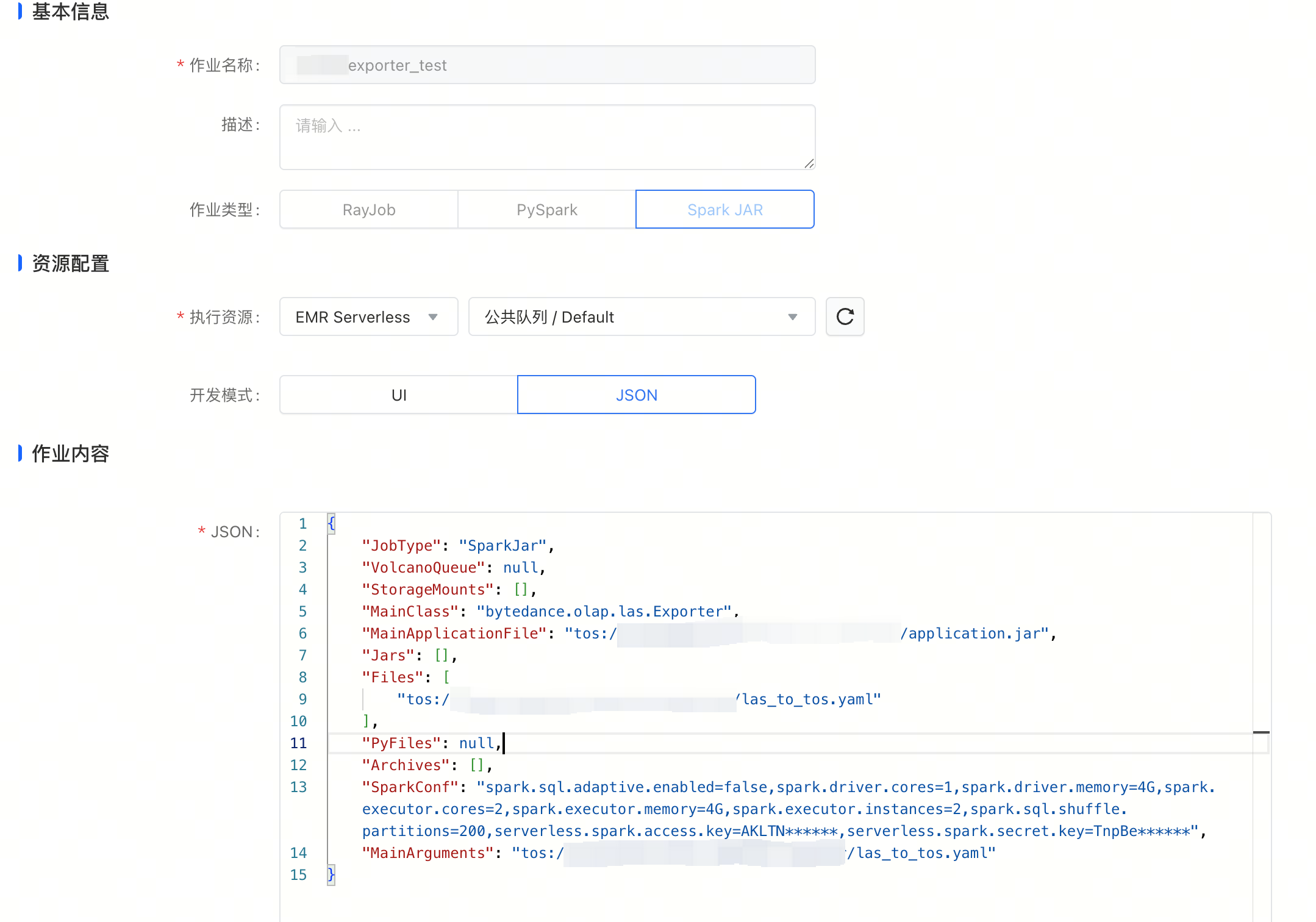Screen dimensions: 1316x922
Task: Switch development mode to JSON
Action: [636, 395]
